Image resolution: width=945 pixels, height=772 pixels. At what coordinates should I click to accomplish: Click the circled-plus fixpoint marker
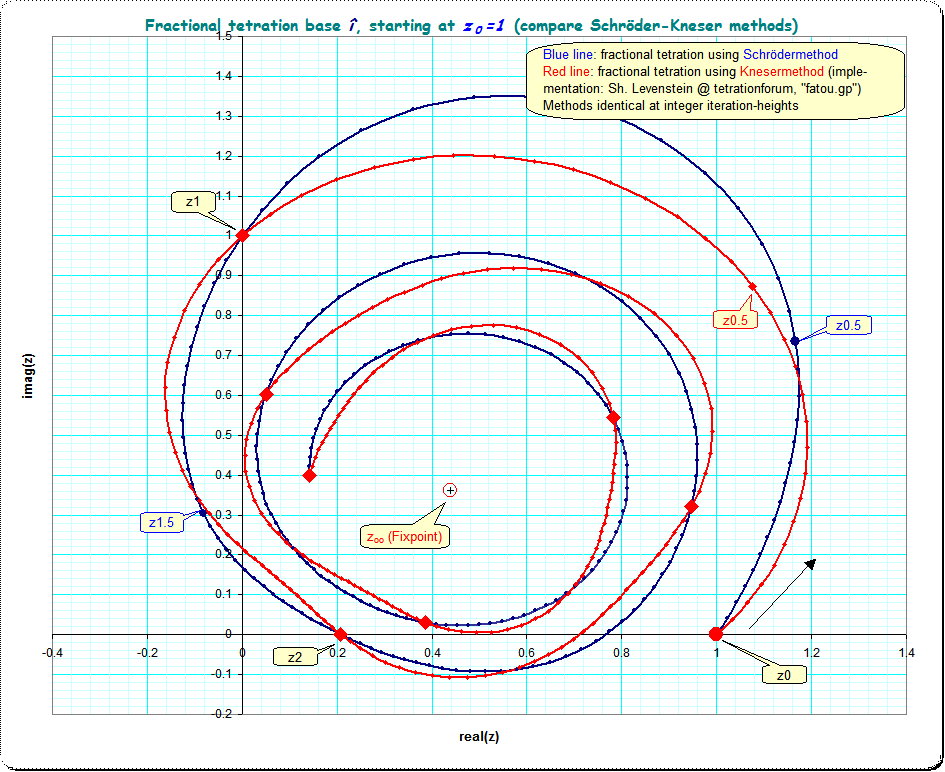click(x=450, y=491)
